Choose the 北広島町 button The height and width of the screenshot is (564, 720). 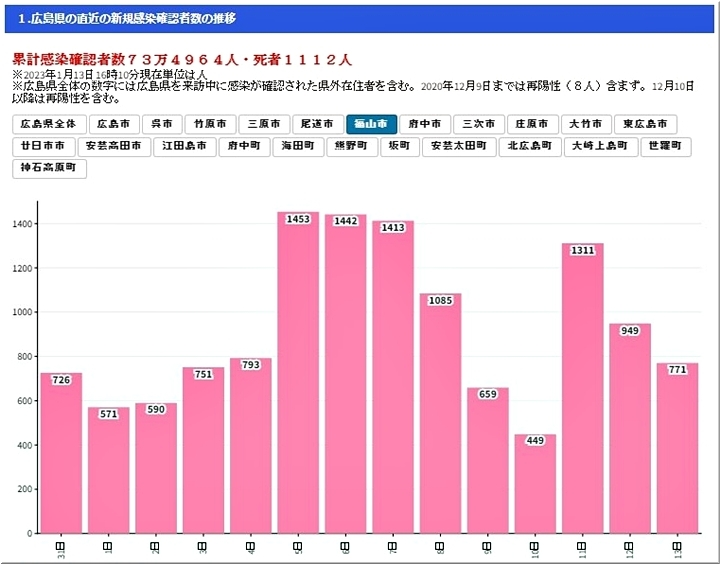click(x=529, y=147)
